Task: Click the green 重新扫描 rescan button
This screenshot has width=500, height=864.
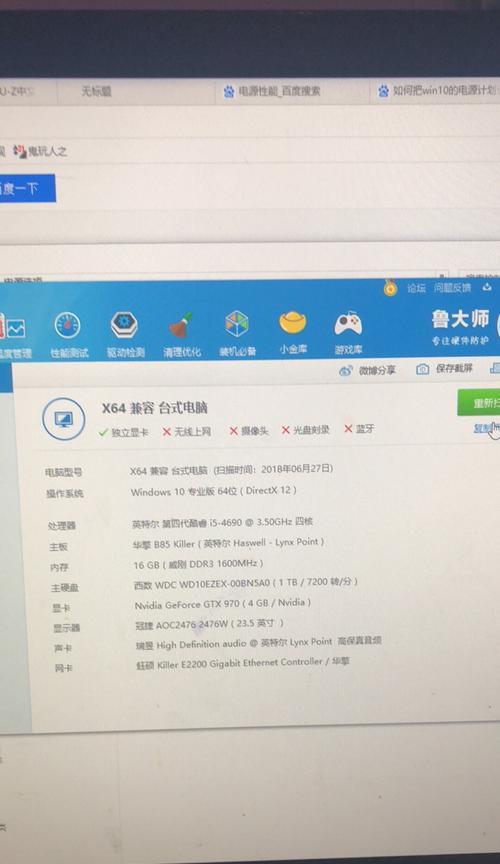Action: pyautogui.click(x=479, y=403)
